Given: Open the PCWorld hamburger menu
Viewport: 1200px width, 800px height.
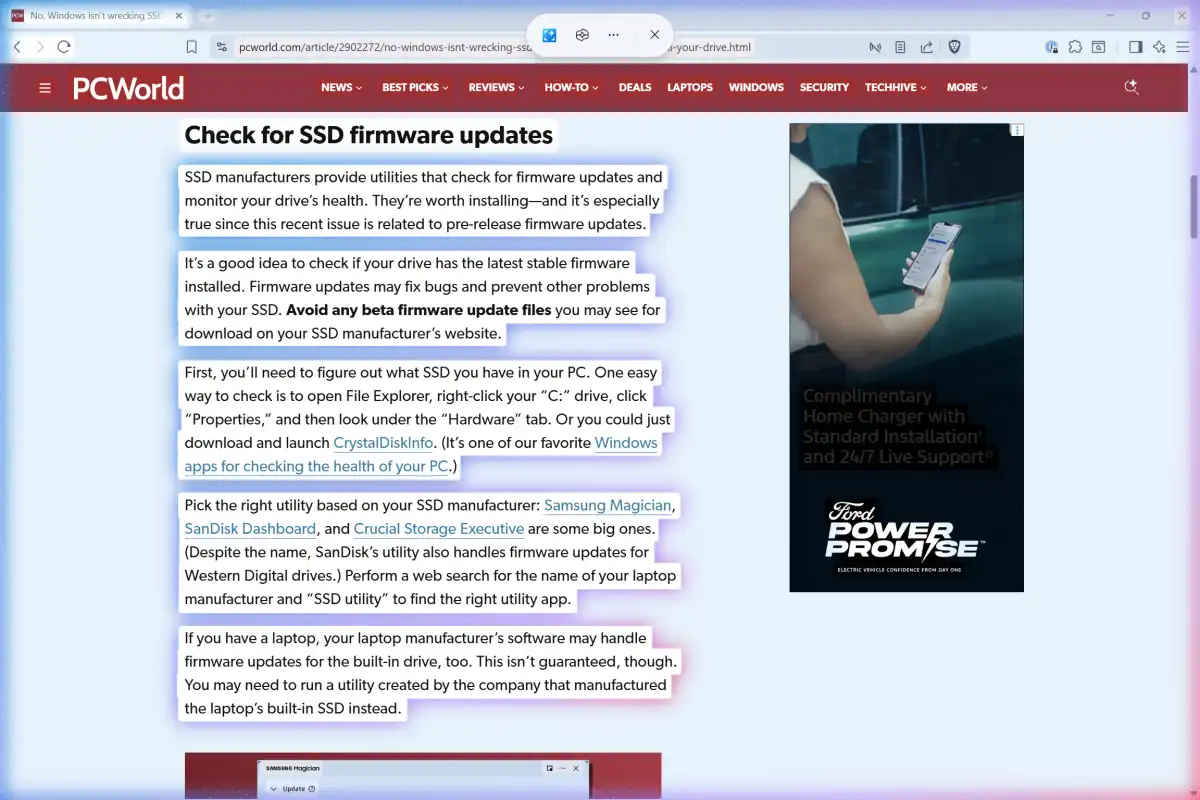Looking at the screenshot, I should [x=45, y=88].
